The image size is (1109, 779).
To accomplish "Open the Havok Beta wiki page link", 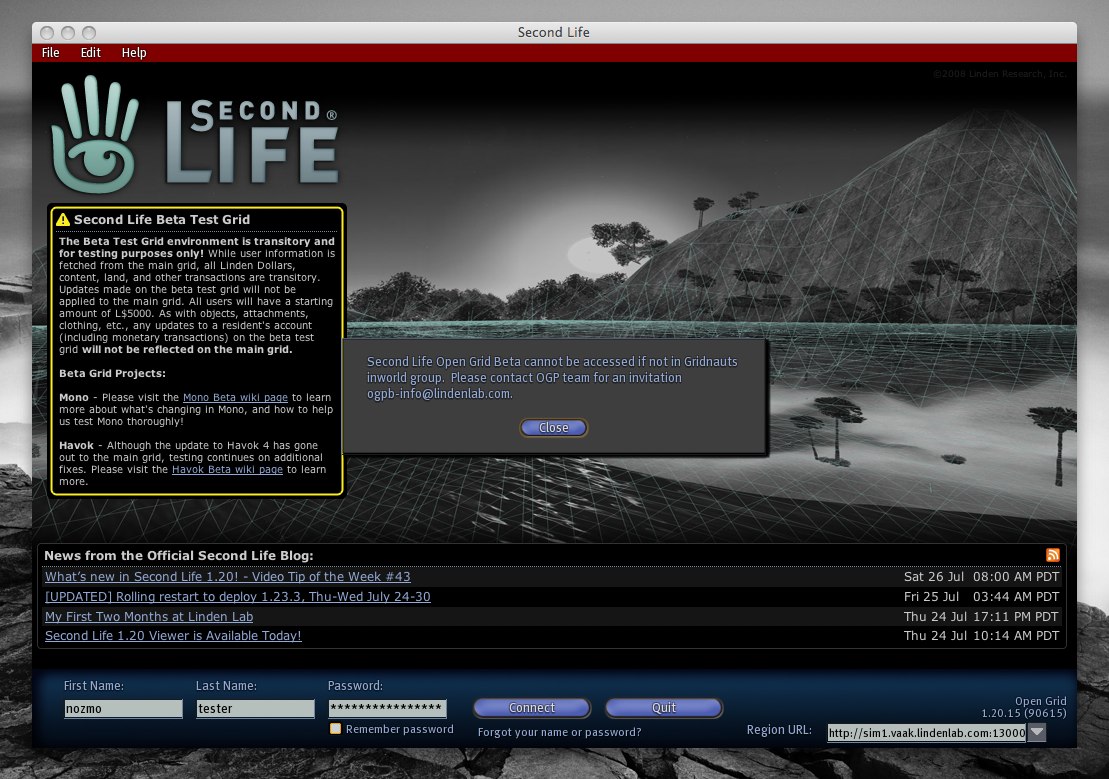I will [x=227, y=469].
